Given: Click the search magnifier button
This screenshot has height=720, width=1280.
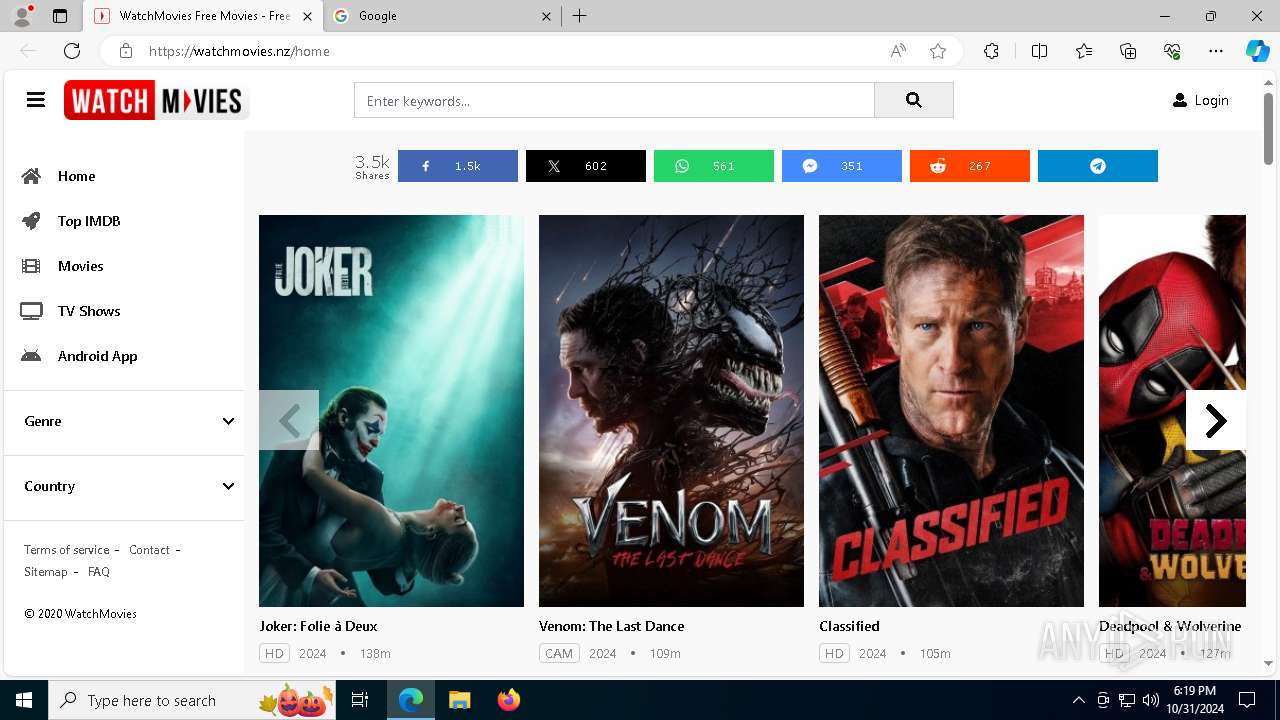Looking at the screenshot, I should click(x=913, y=100).
